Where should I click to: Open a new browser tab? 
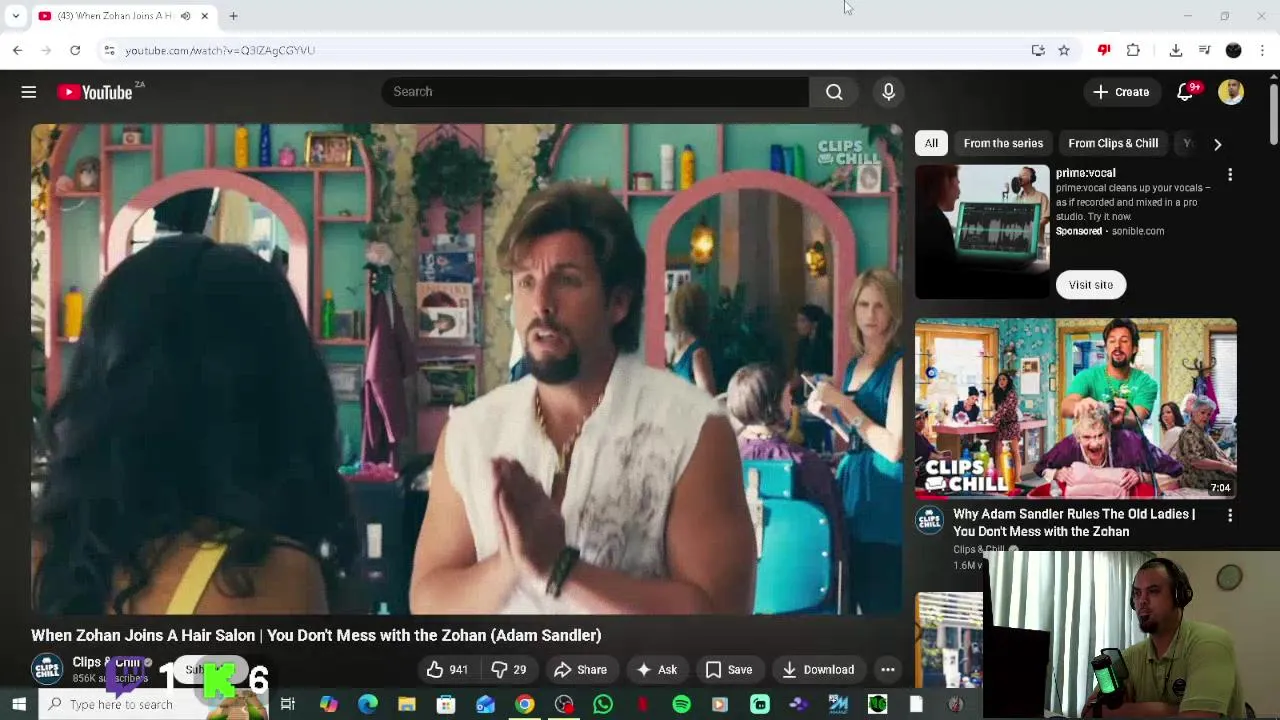[233, 16]
